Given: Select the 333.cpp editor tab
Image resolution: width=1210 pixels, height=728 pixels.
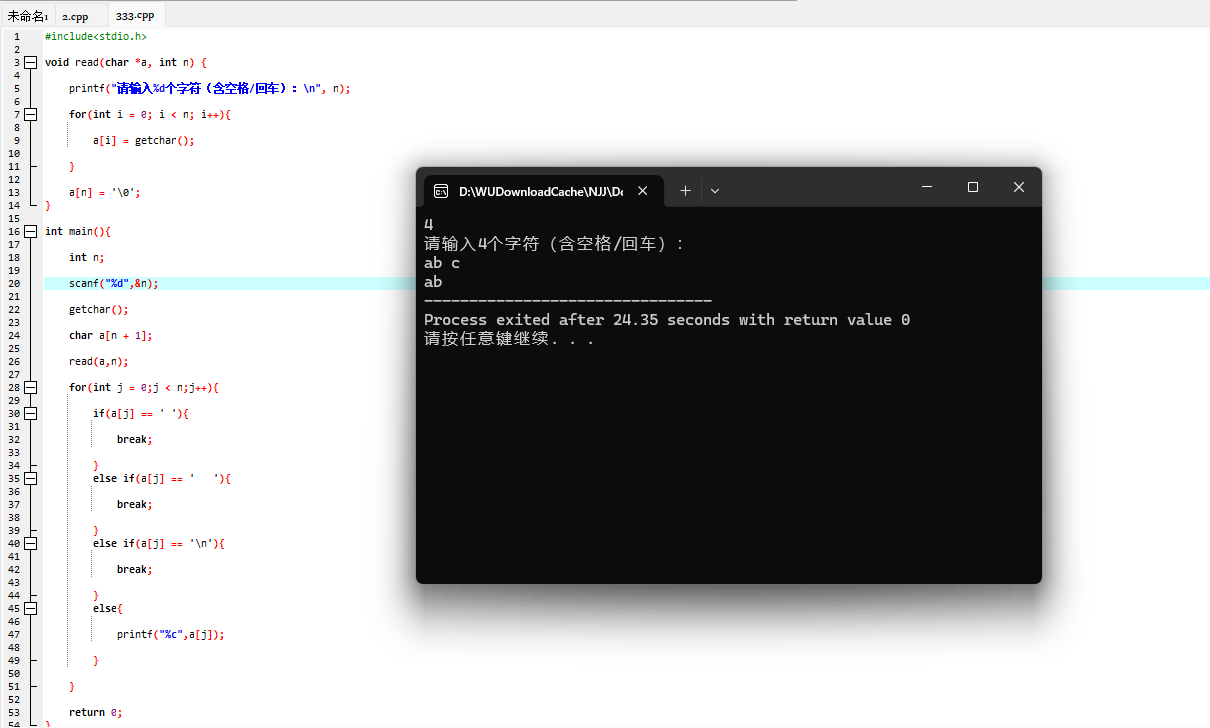Looking at the screenshot, I should pyautogui.click(x=134, y=16).
